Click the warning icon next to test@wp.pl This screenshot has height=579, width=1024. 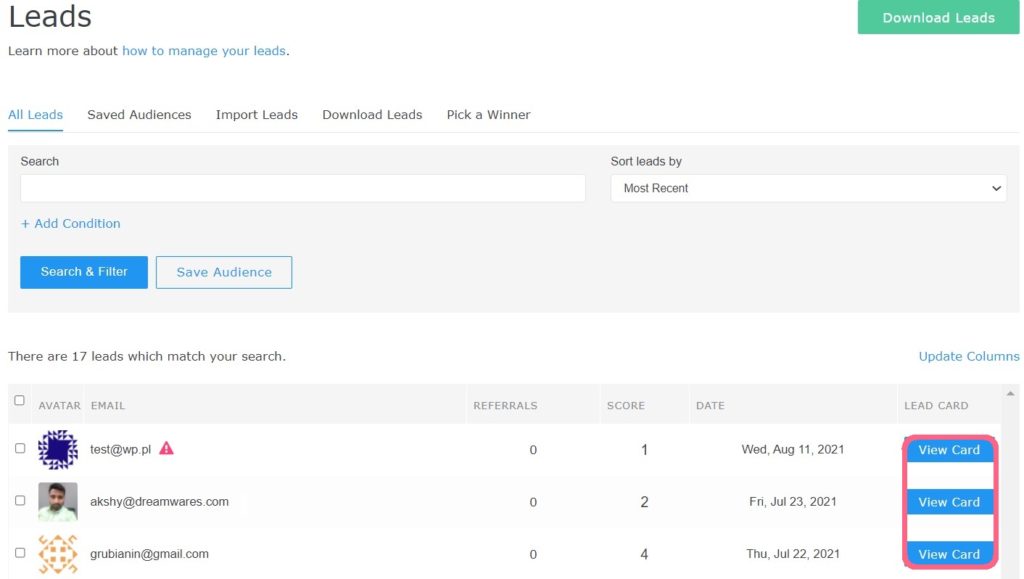click(x=167, y=448)
